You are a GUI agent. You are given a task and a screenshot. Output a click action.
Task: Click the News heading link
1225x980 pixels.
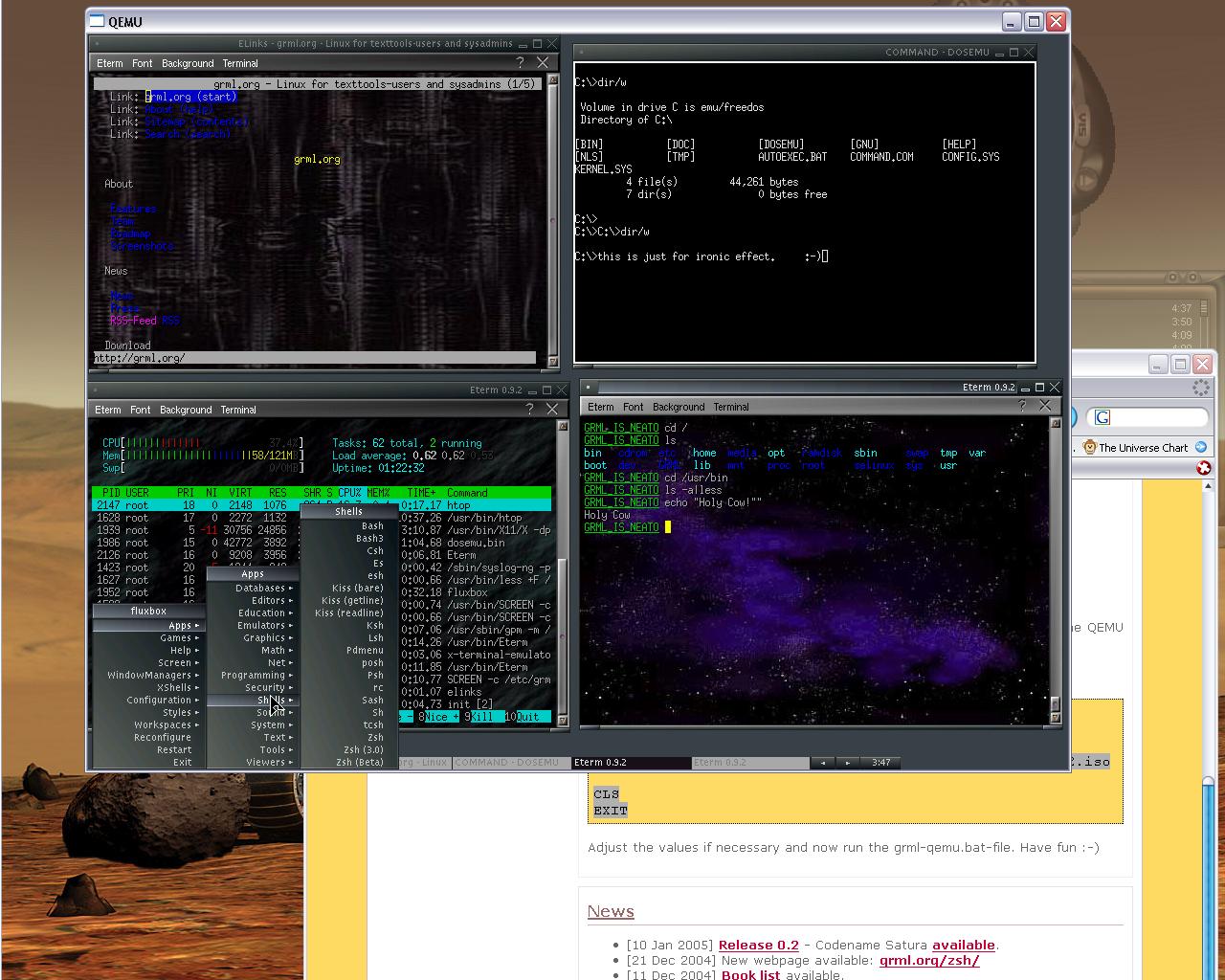[x=611, y=911]
